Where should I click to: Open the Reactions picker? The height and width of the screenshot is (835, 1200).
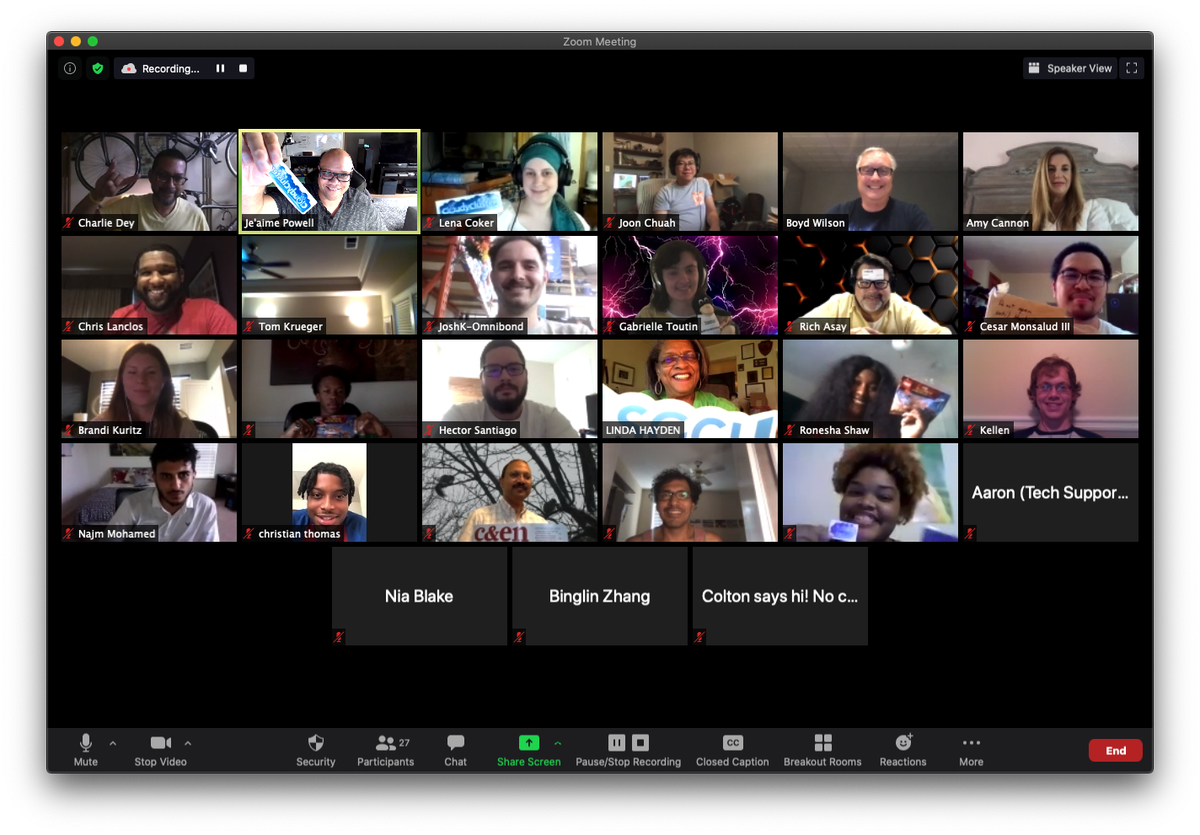(903, 749)
